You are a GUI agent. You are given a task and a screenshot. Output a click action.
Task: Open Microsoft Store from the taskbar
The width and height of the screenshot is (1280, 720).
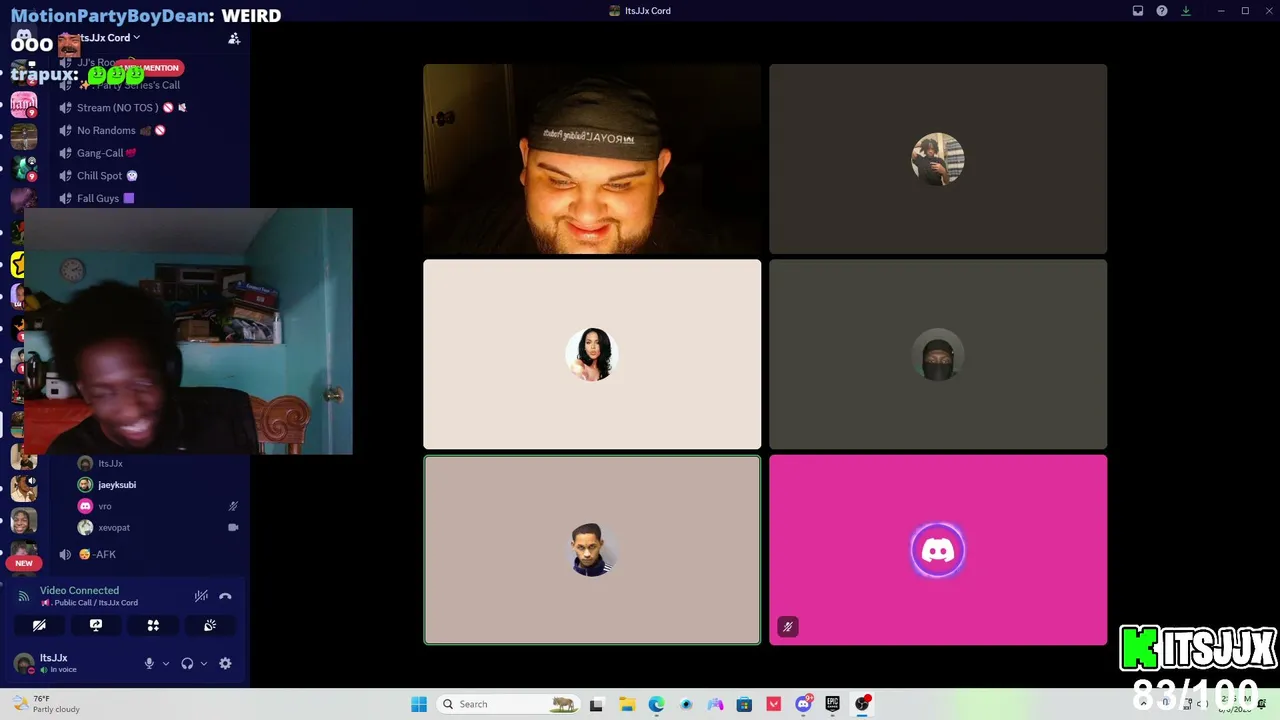(744, 704)
